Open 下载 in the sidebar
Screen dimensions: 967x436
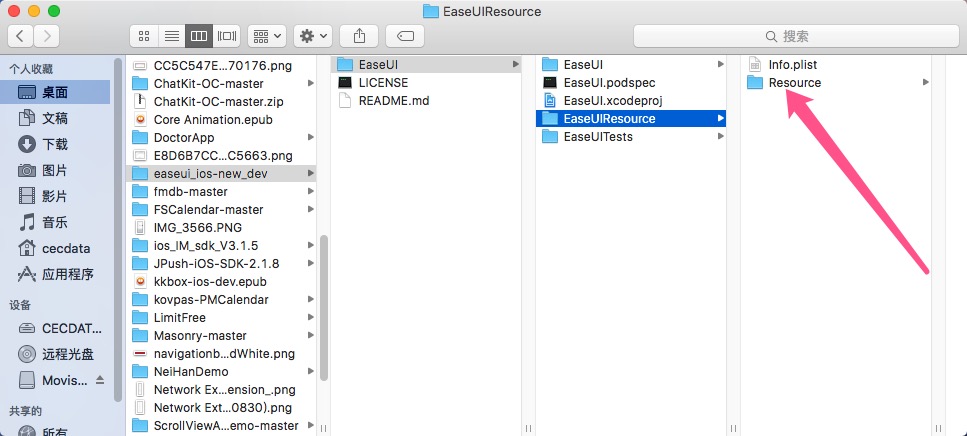[56, 144]
